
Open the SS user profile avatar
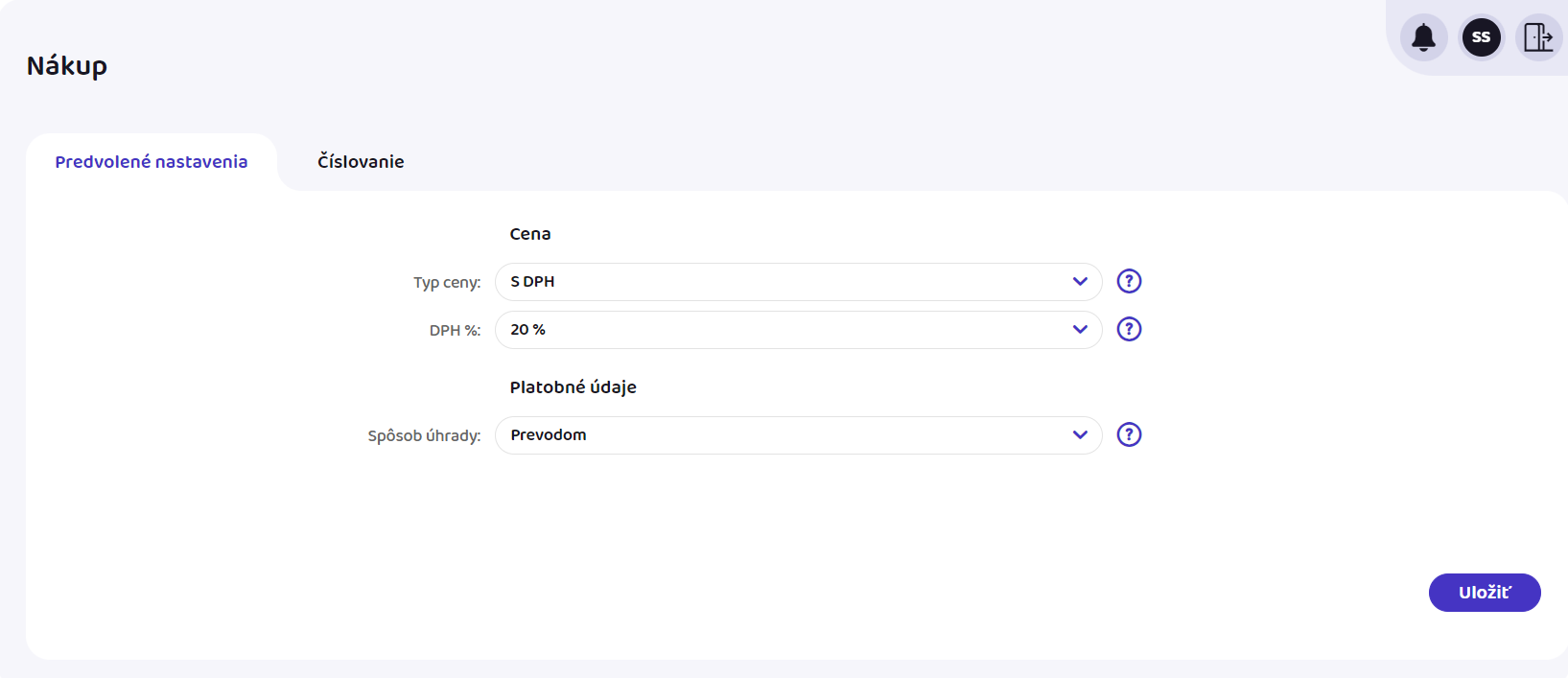pos(1481,37)
